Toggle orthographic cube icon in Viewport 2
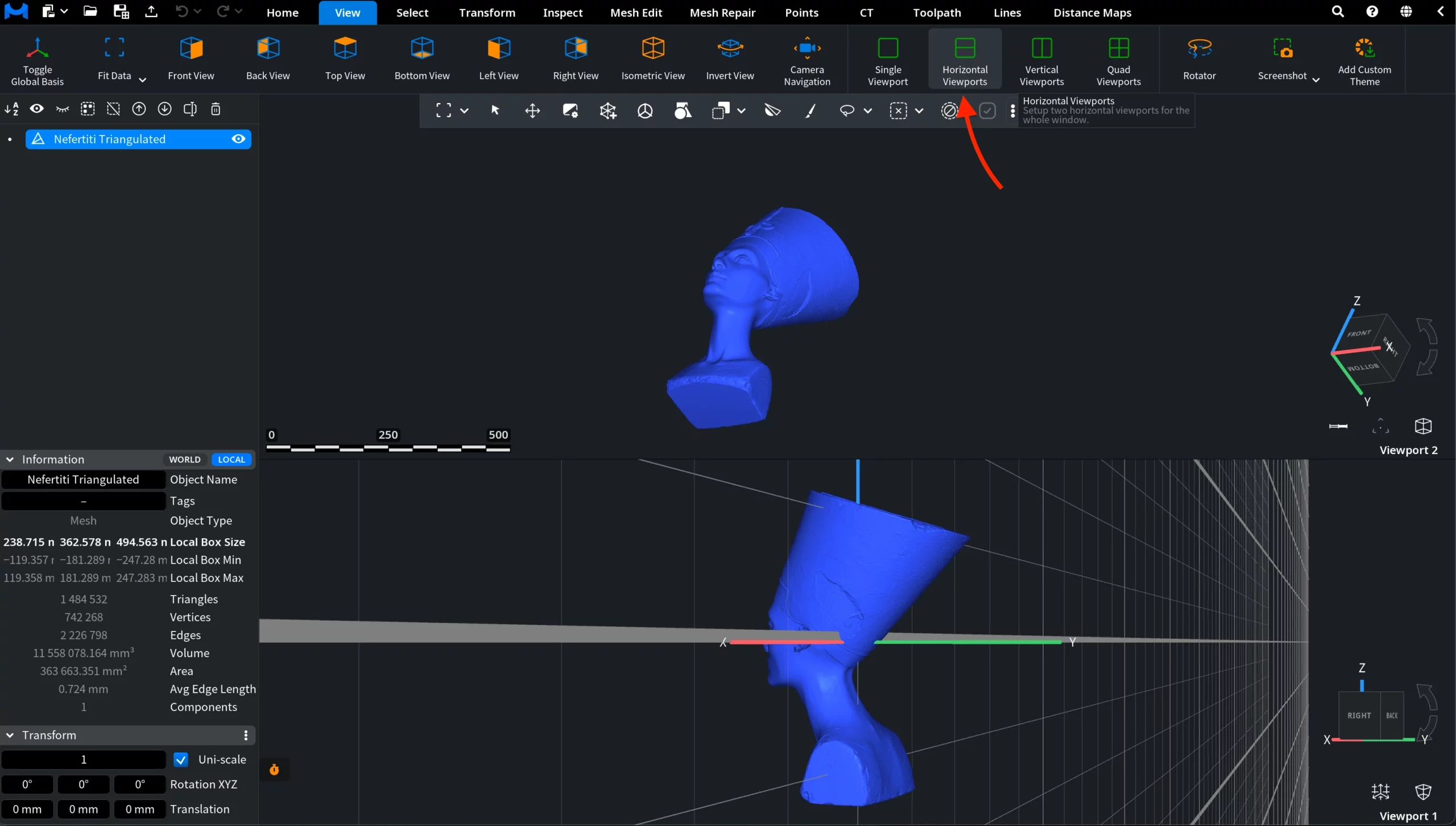Screen dimensions: 1456x826 (1423, 426)
